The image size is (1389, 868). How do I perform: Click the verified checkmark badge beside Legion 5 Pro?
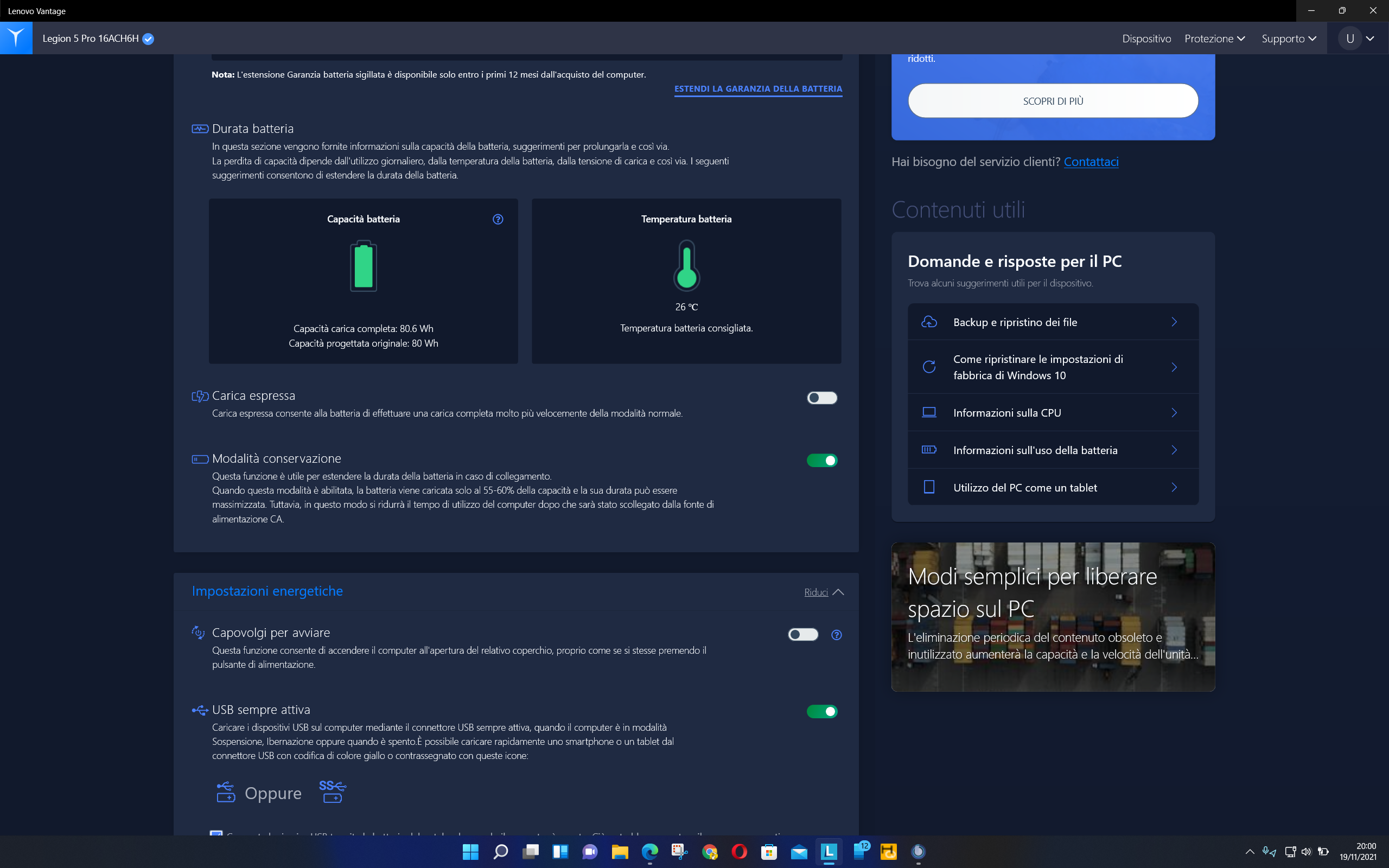coord(148,39)
